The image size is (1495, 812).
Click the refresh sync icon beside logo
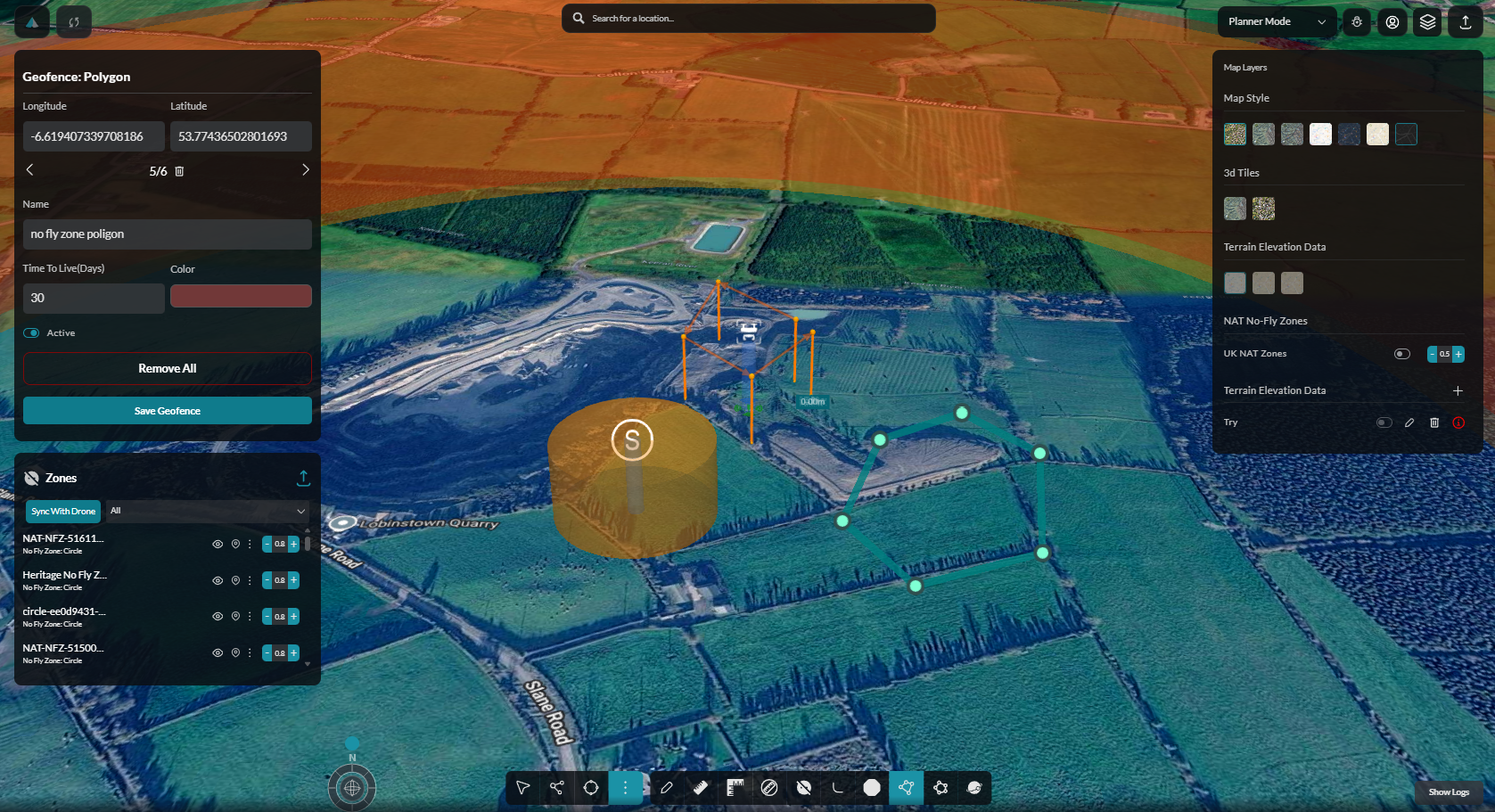(x=74, y=22)
